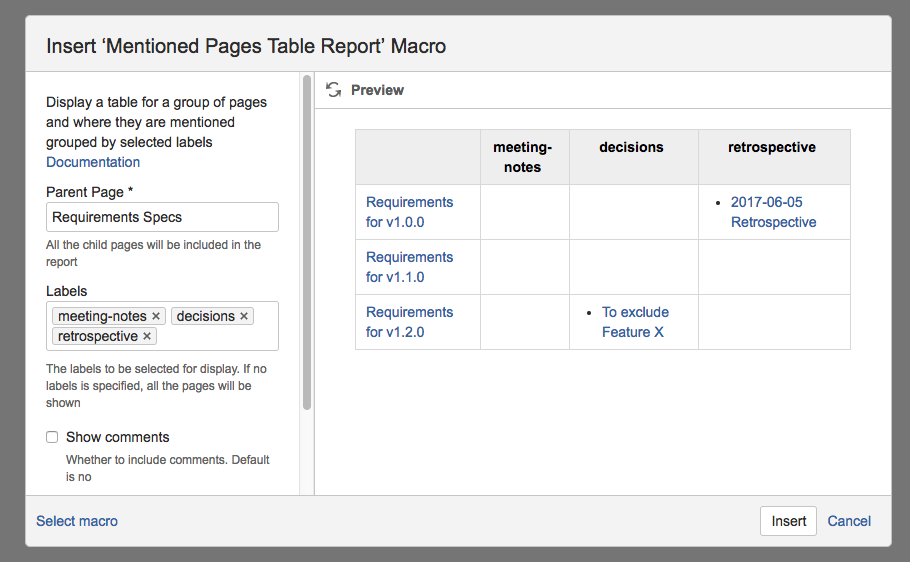Click the left panel scrollbar
This screenshot has width=910, height=562.
pos(307,240)
